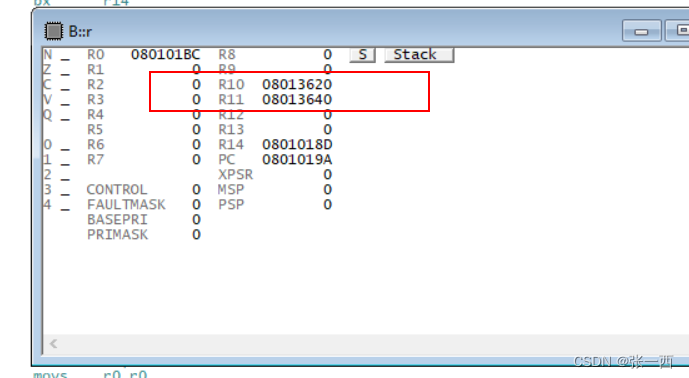
Task: Click the PRIMASK register label
Action: click(x=117, y=234)
